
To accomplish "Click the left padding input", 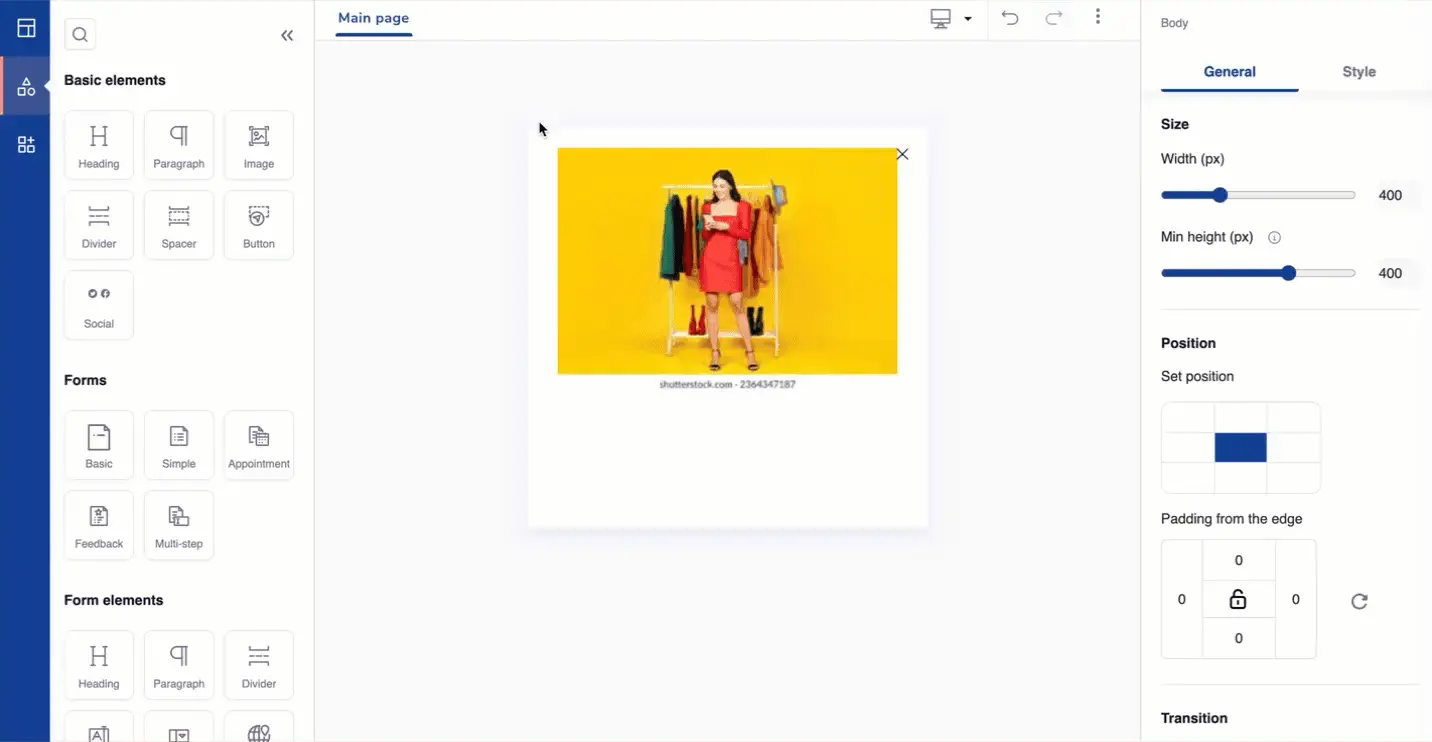I will click(x=1182, y=600).
